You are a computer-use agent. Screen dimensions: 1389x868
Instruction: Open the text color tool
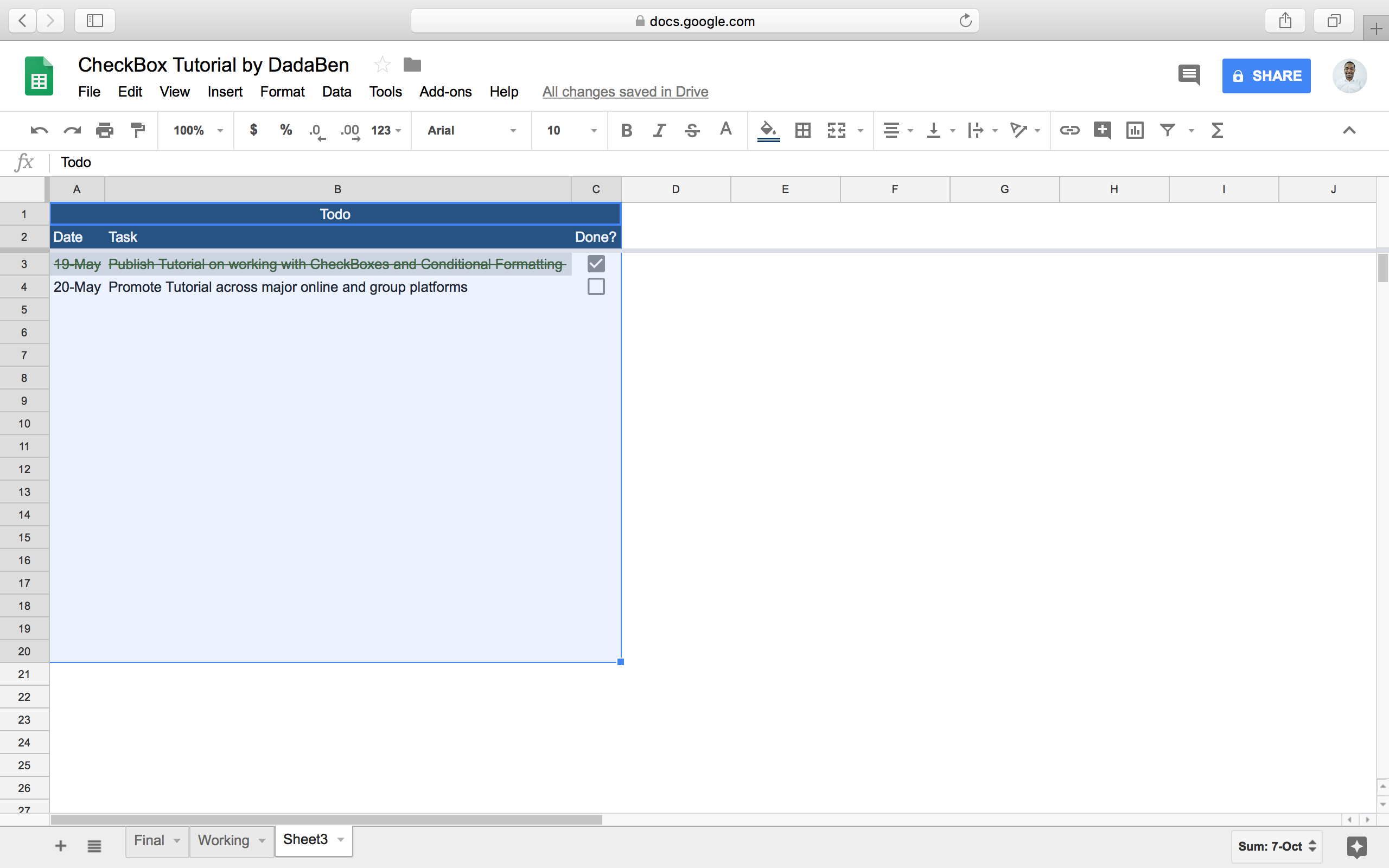pyautogui.click(x=725, y=129)
